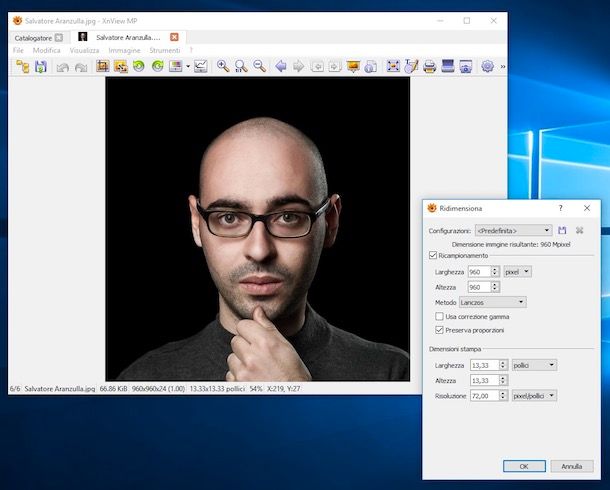The image size is (610, 490).
Task: Click the Ridimensiona dialog help question mark
Action: pyautogui.click(x=560, y=208)
